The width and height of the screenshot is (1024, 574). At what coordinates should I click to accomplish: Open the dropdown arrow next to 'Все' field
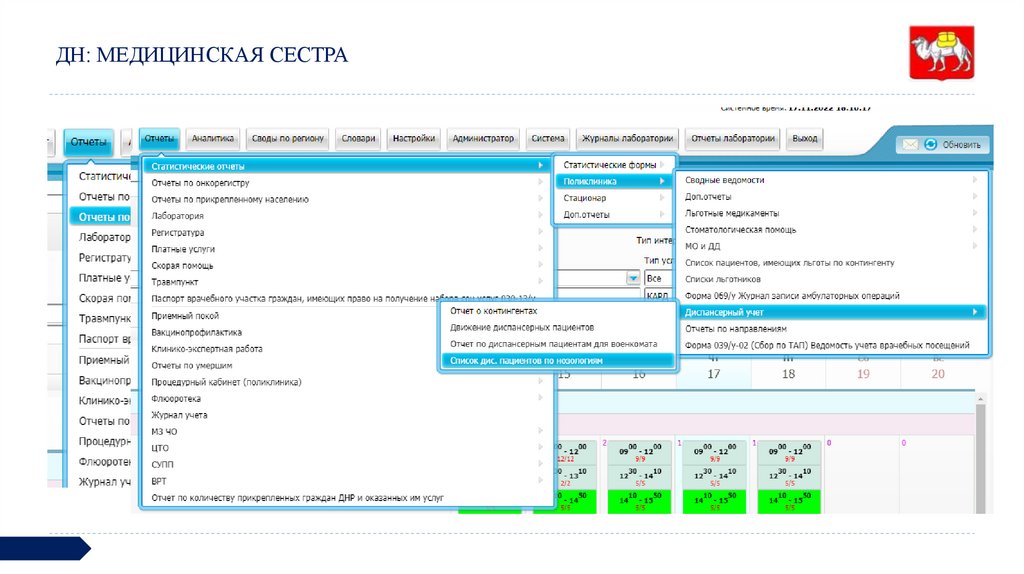(632, 278)
